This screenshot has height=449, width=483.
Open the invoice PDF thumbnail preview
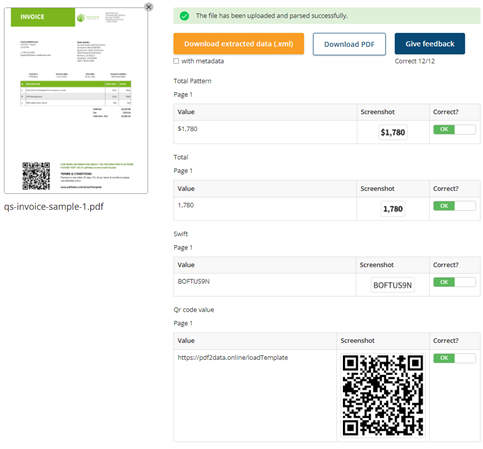point(76,100)
